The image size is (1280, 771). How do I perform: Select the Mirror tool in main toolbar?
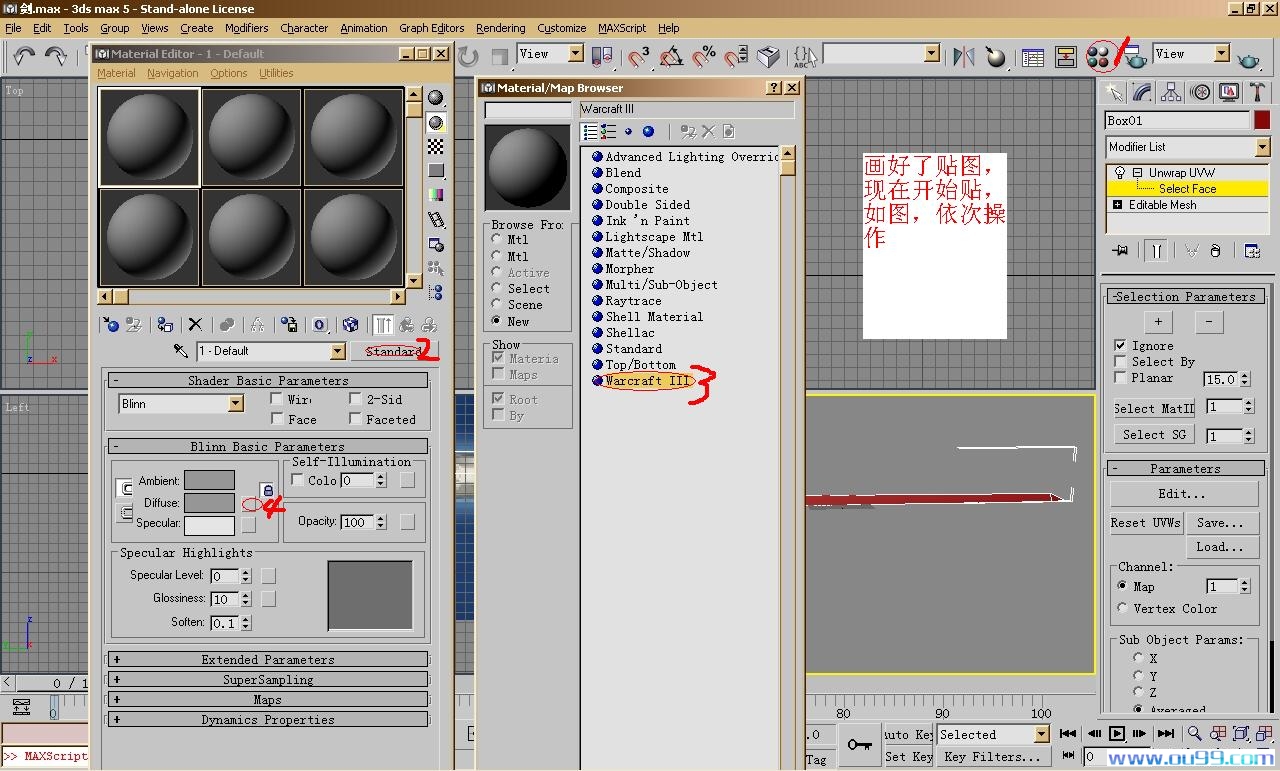coord(963,57)
